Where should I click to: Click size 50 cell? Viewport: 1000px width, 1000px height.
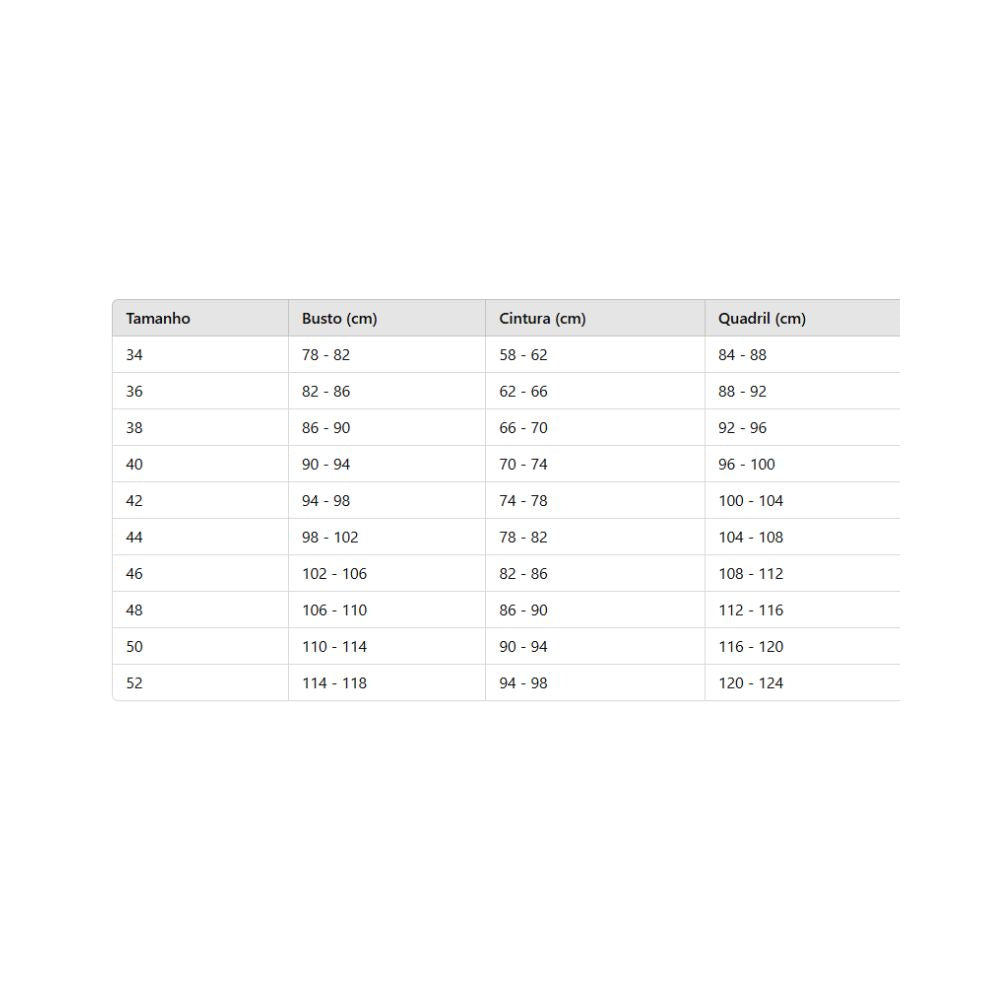pos(135,647)
